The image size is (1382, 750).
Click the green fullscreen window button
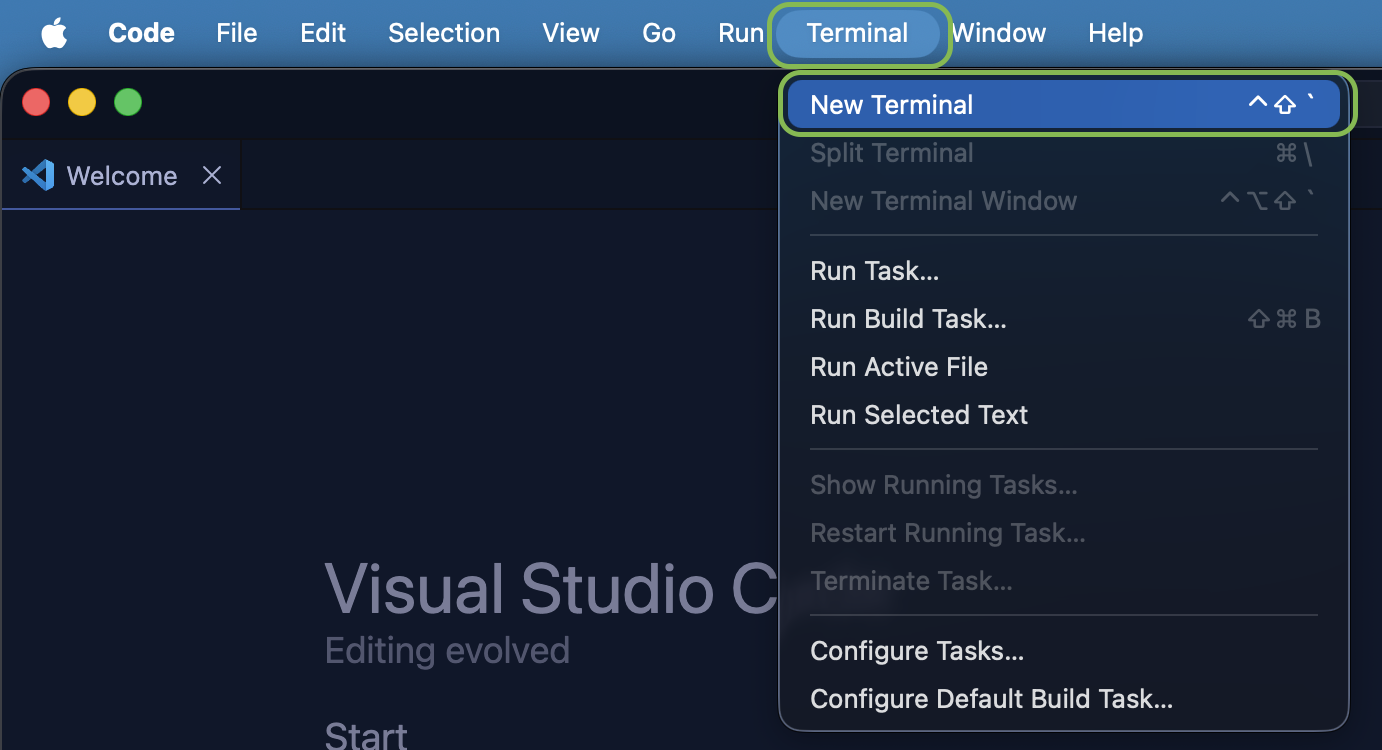128,102
